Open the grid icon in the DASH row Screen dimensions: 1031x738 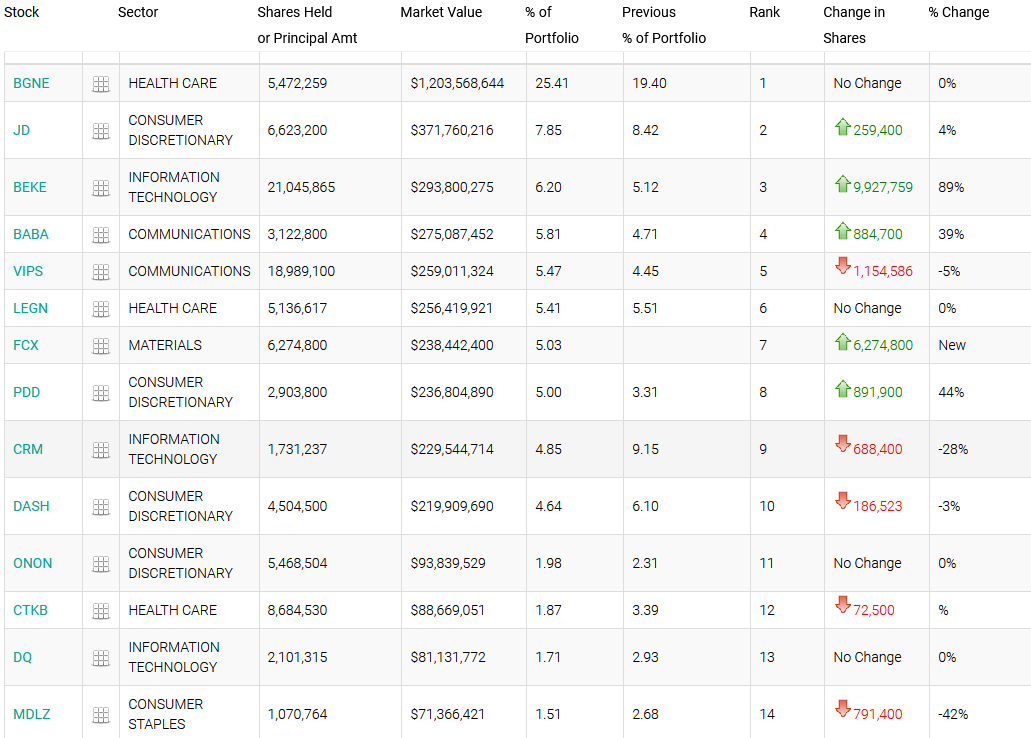pyautogui.click(x=101, y=506)
